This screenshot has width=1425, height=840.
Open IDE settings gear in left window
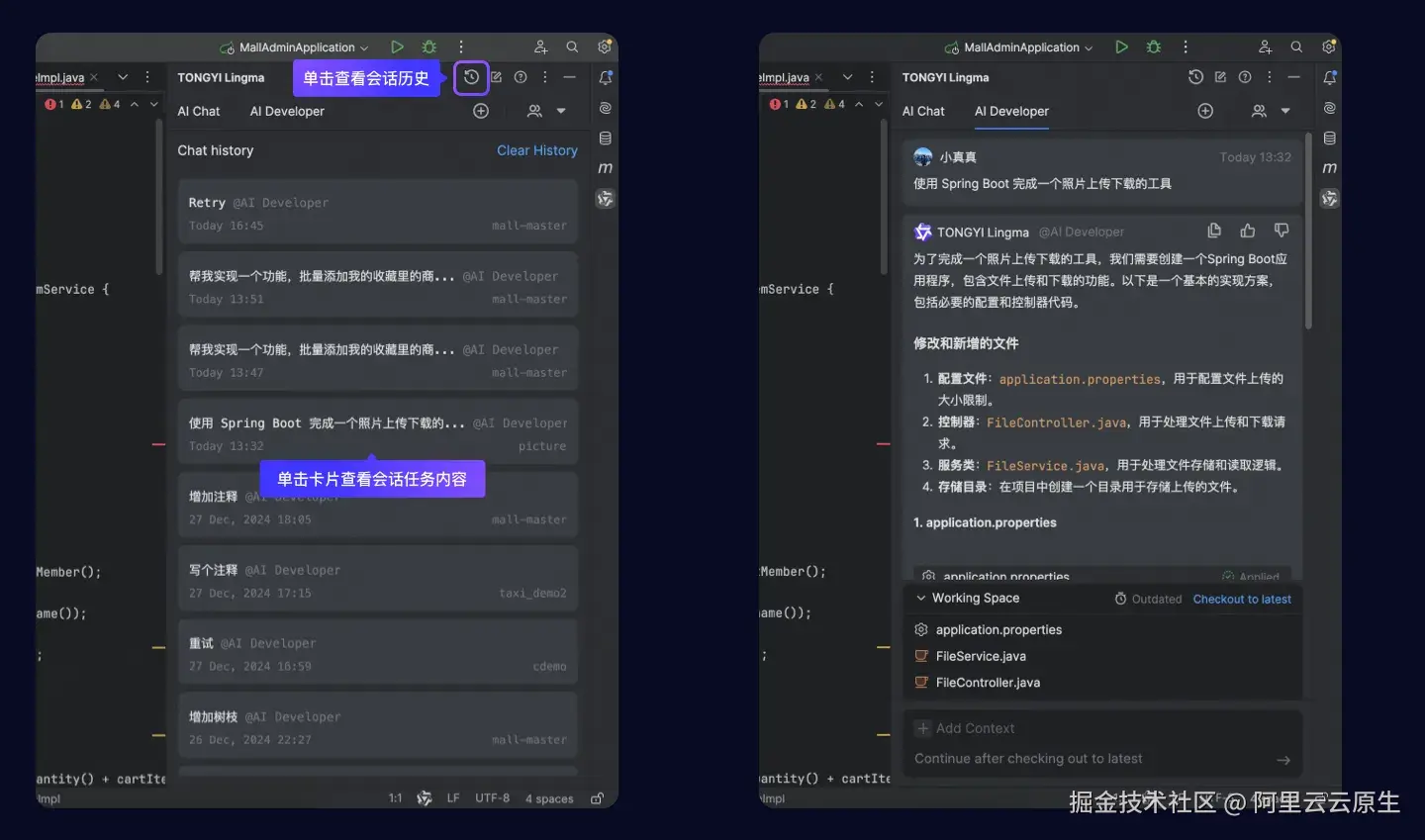click(605, 47)
